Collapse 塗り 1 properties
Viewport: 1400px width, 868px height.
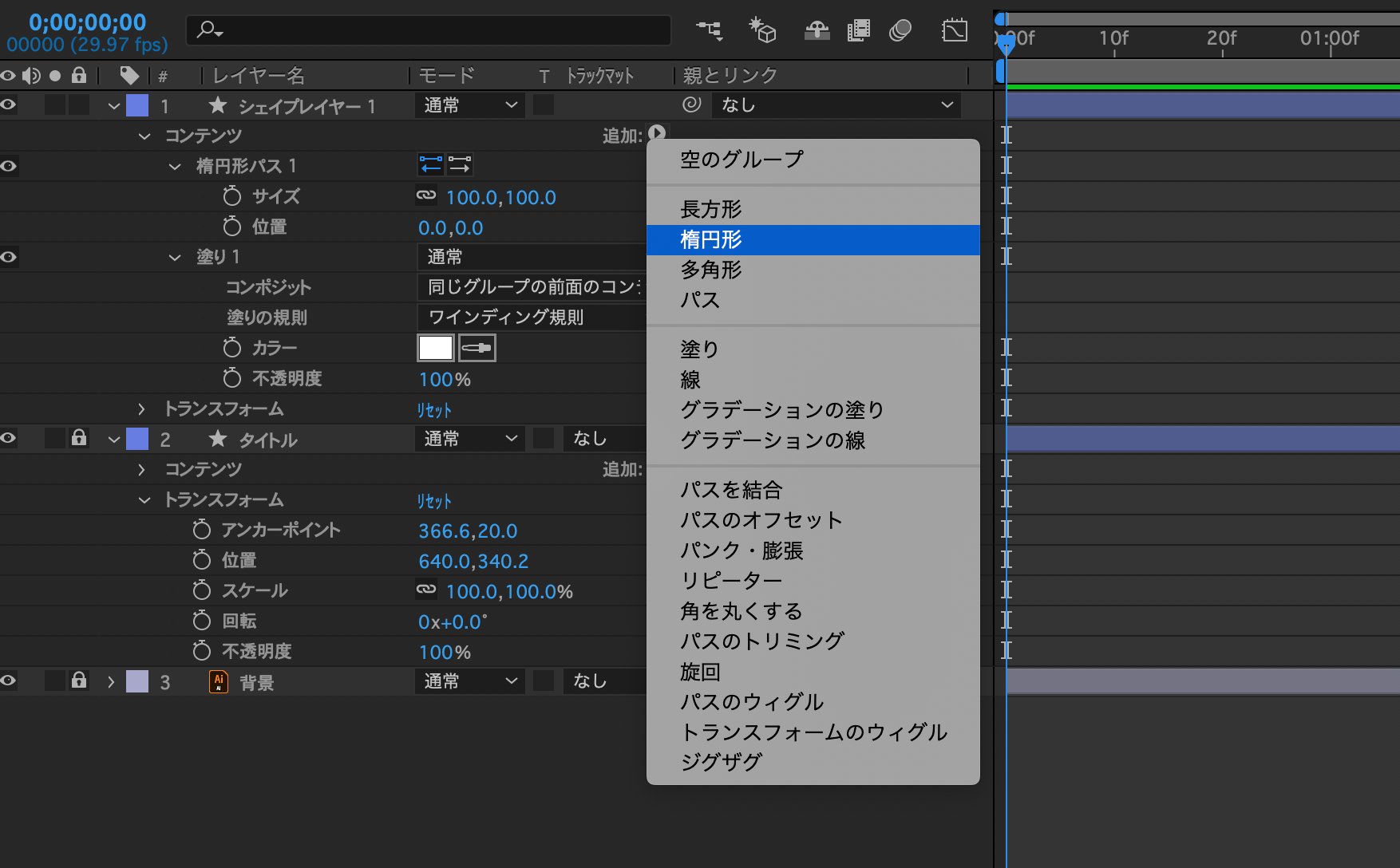(175, 258)
